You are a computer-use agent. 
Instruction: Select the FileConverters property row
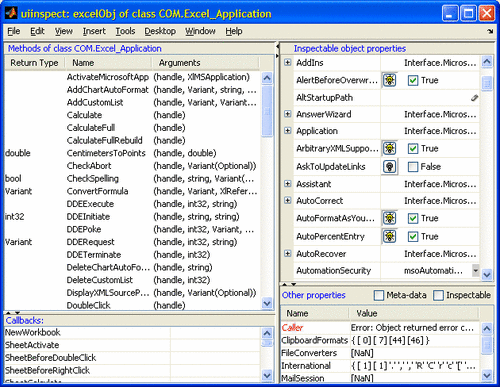(380, 353)
